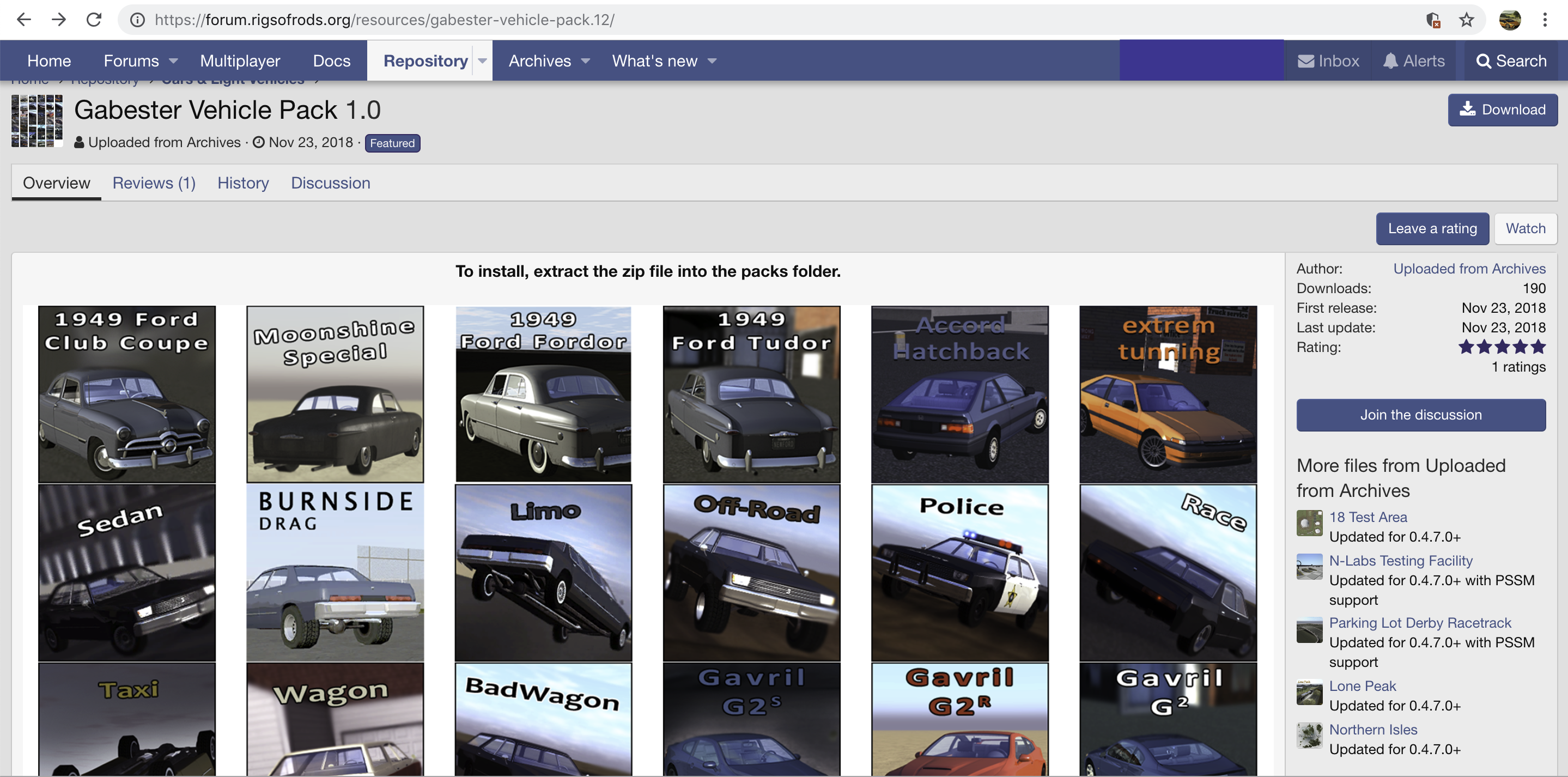Open the Forums nav item

[x=131, y=61]
